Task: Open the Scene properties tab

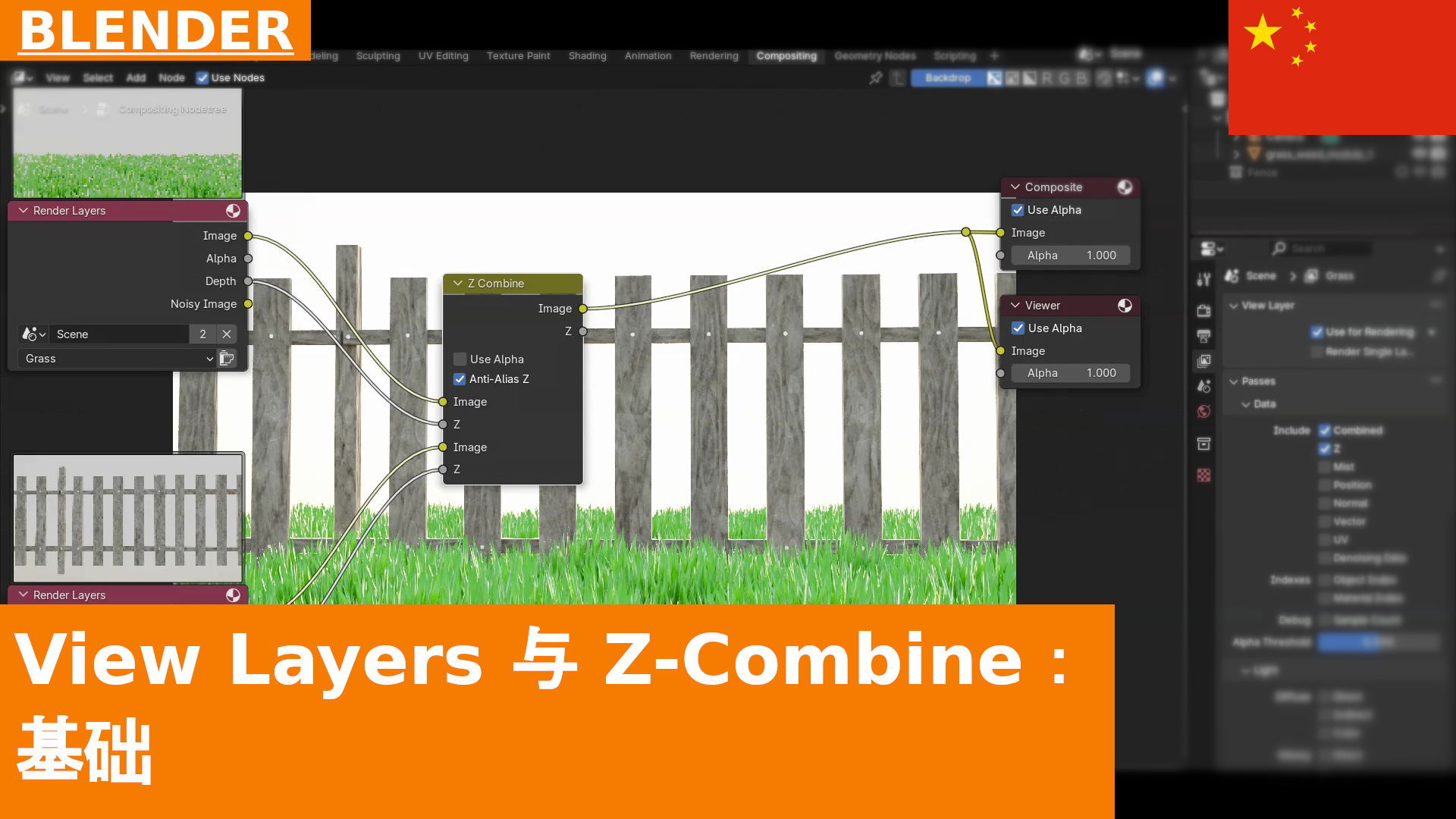Action: (1203, 386)
